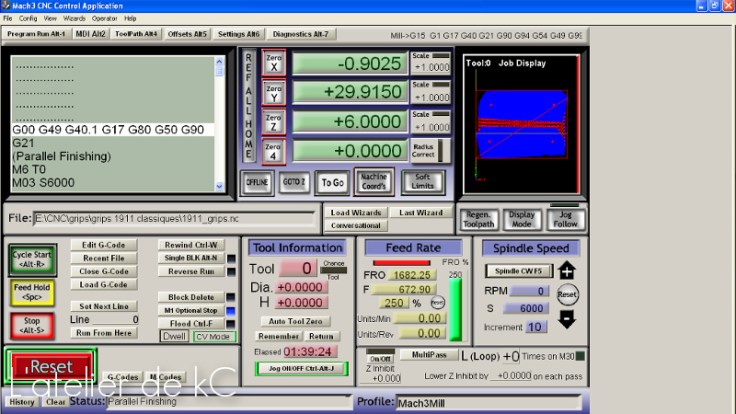Screen dimensions: 736x414
Task: Click the green feed rate override bar
Action: (456, 310)
